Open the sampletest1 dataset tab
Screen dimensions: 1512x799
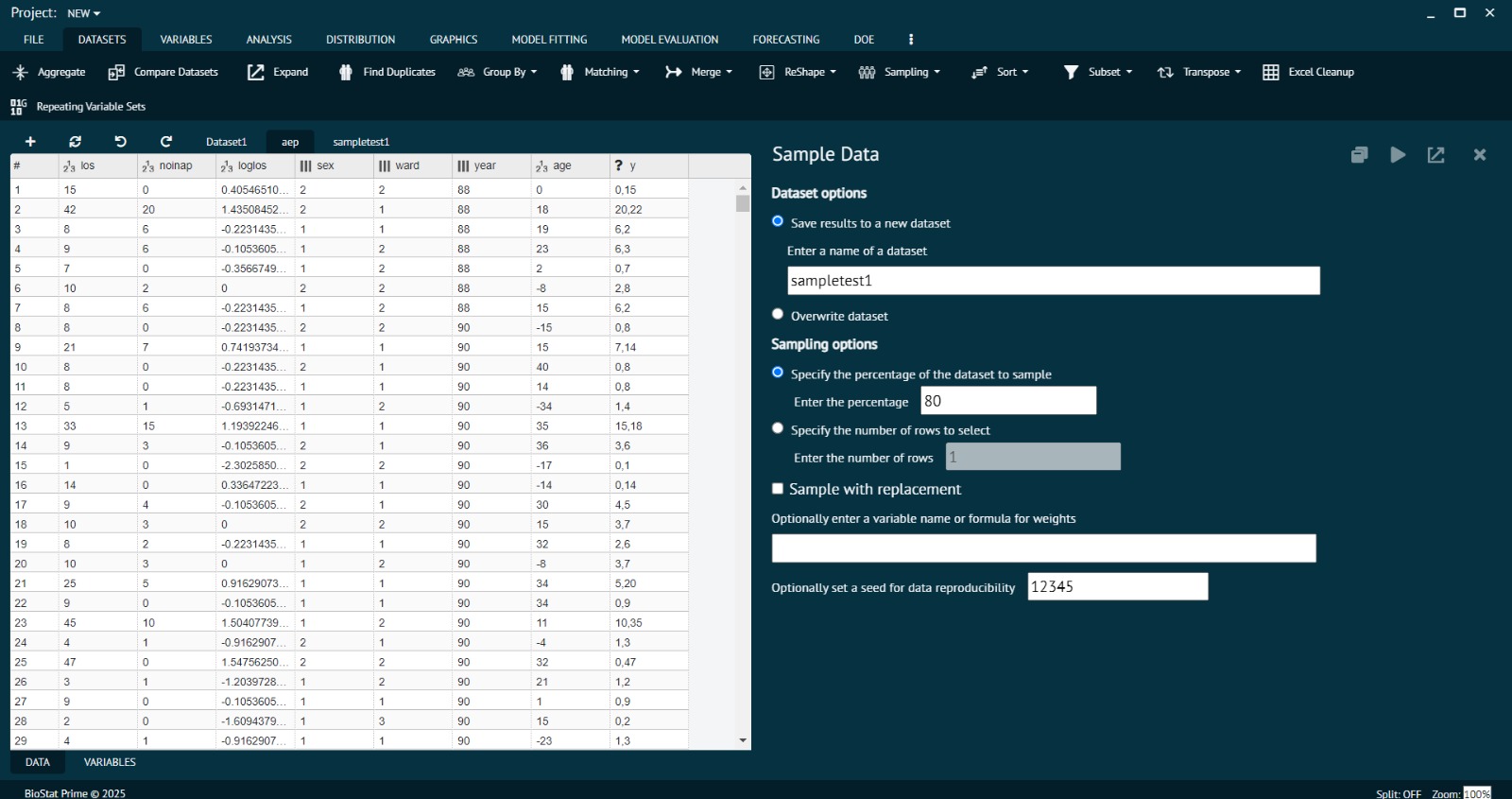pyautogui.click(x=361, y=142)
